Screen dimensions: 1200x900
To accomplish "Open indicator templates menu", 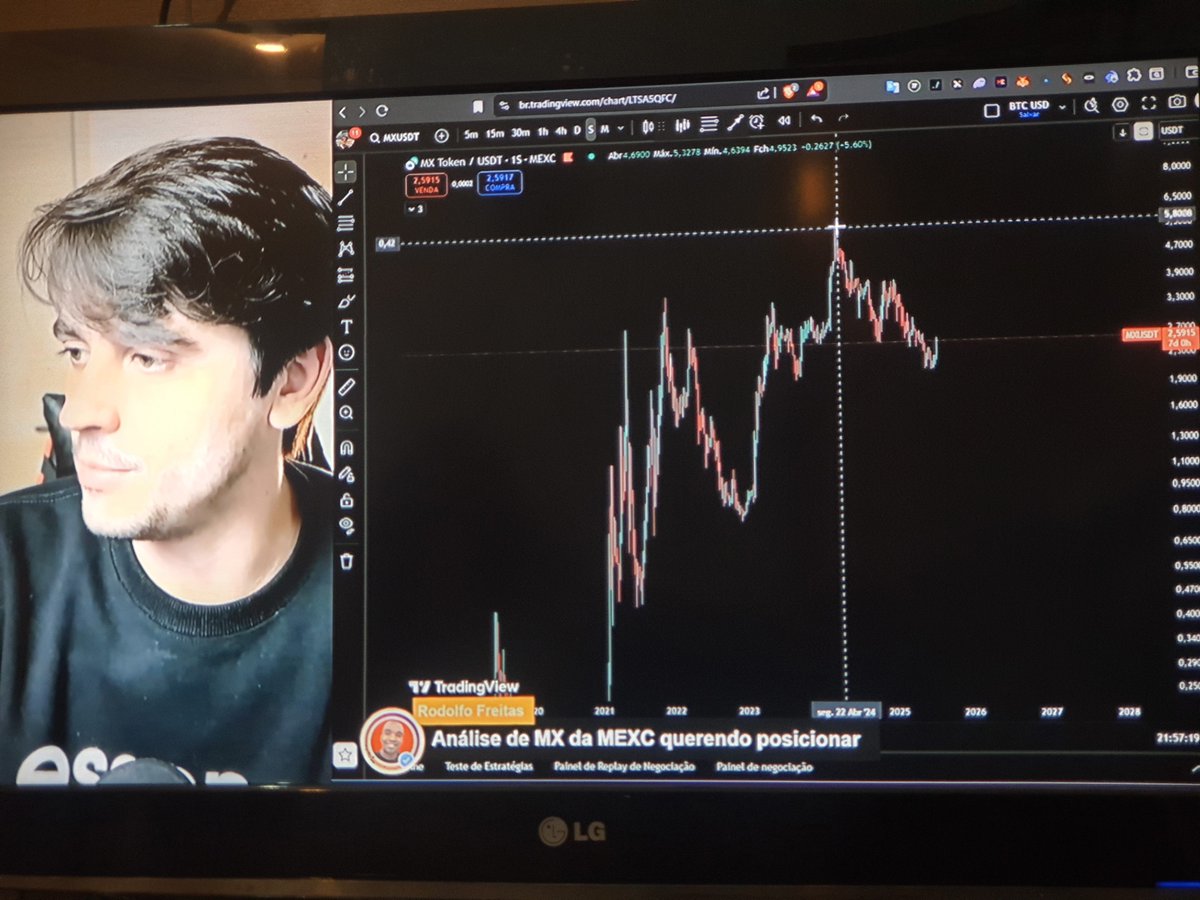I will tap(709, 124).
